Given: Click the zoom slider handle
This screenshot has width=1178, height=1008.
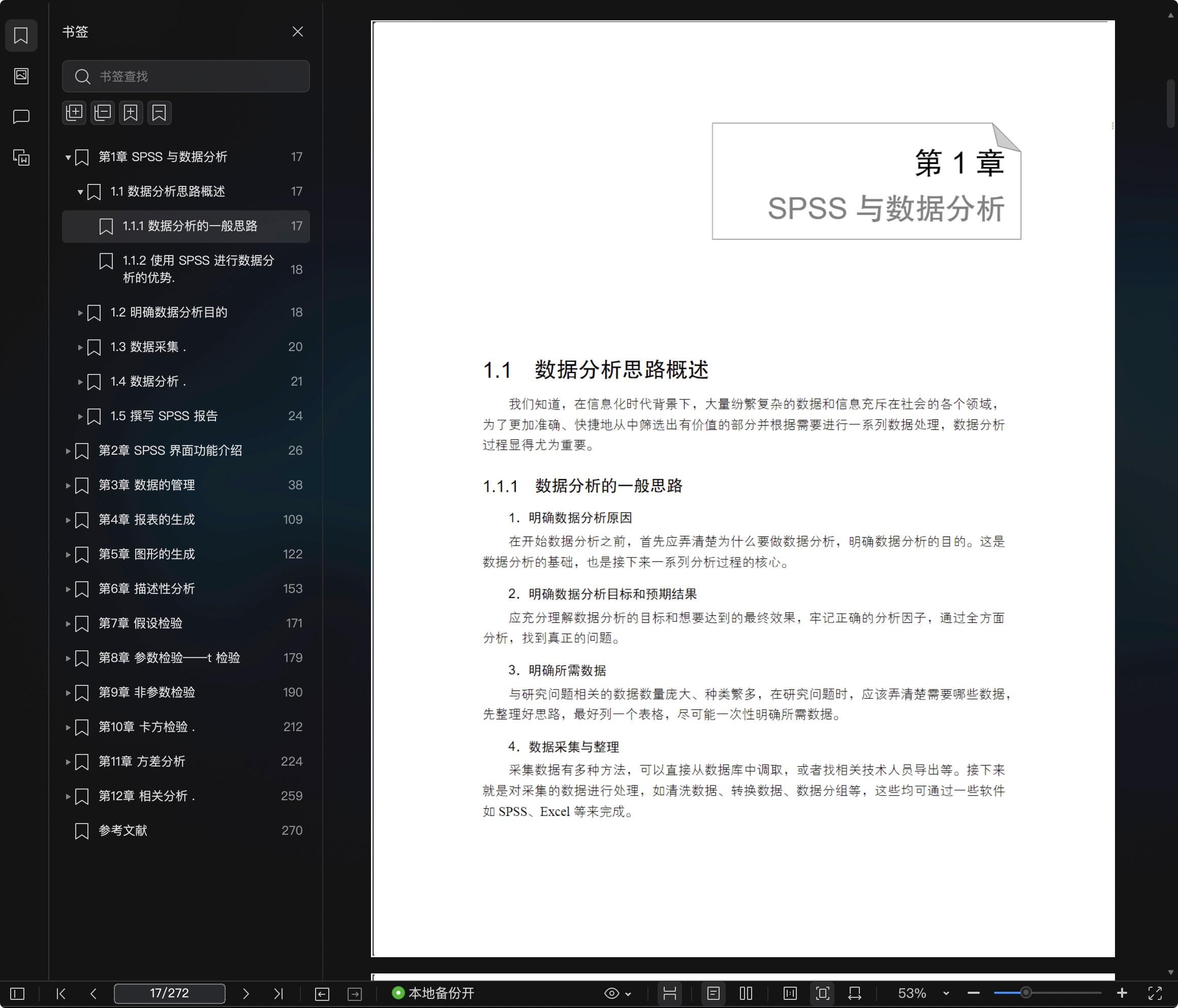Looking at the screenshot, I should [x=1026, y=993].
